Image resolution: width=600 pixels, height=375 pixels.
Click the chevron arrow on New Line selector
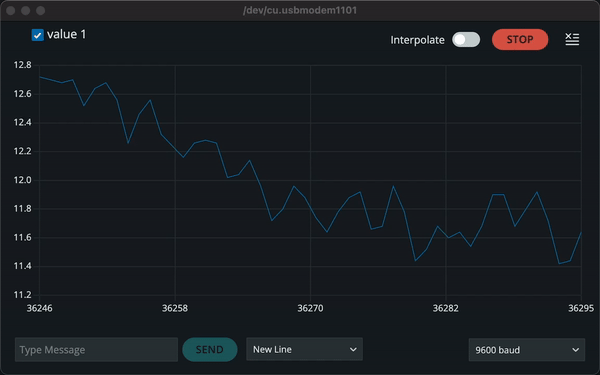(353, 349)
